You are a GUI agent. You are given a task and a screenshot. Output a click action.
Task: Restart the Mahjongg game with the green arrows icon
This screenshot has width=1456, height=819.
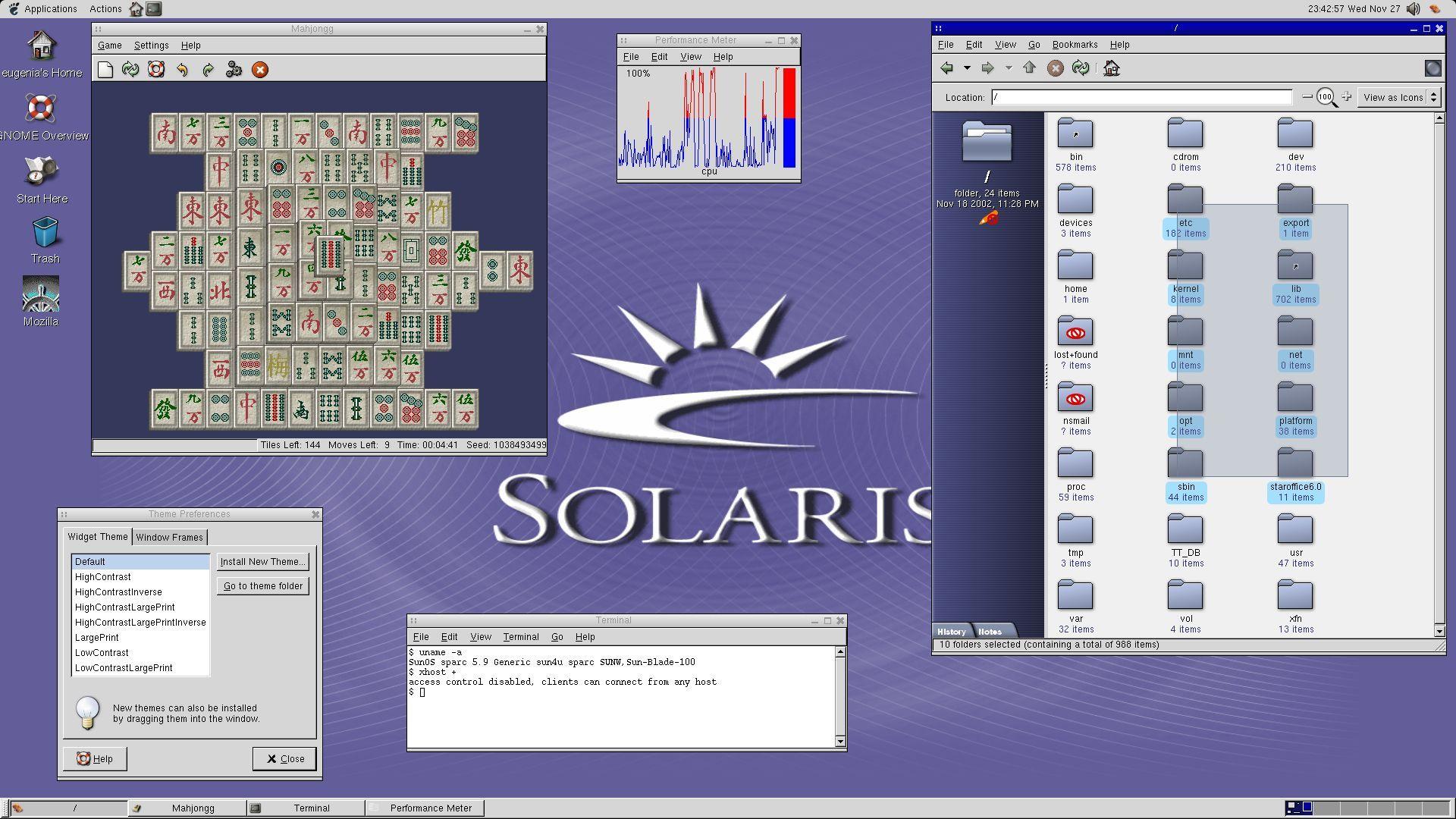click(x=130, y=70)
